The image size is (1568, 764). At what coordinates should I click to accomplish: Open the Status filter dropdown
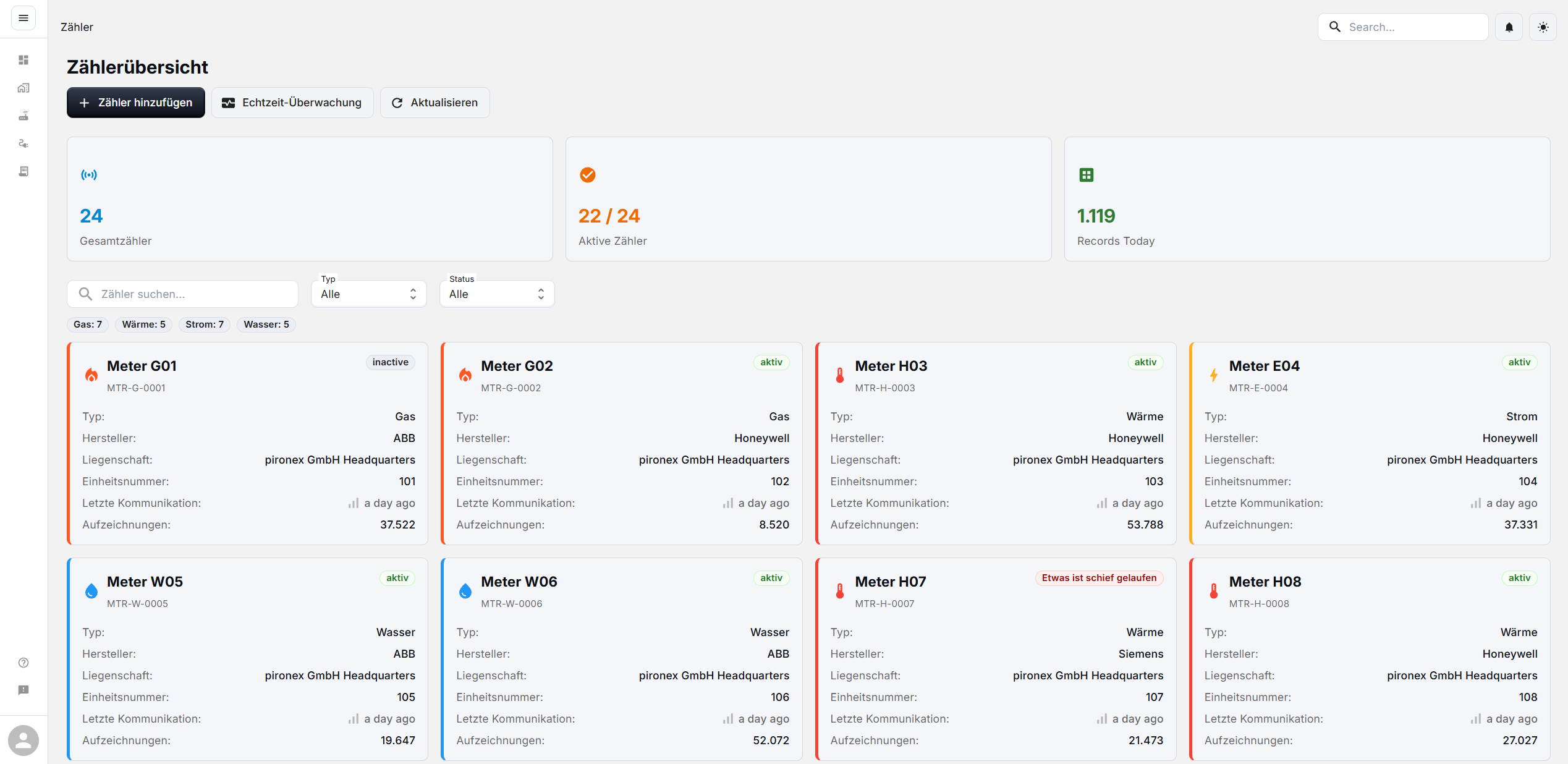pyautogui.click(x=496, y=294)
